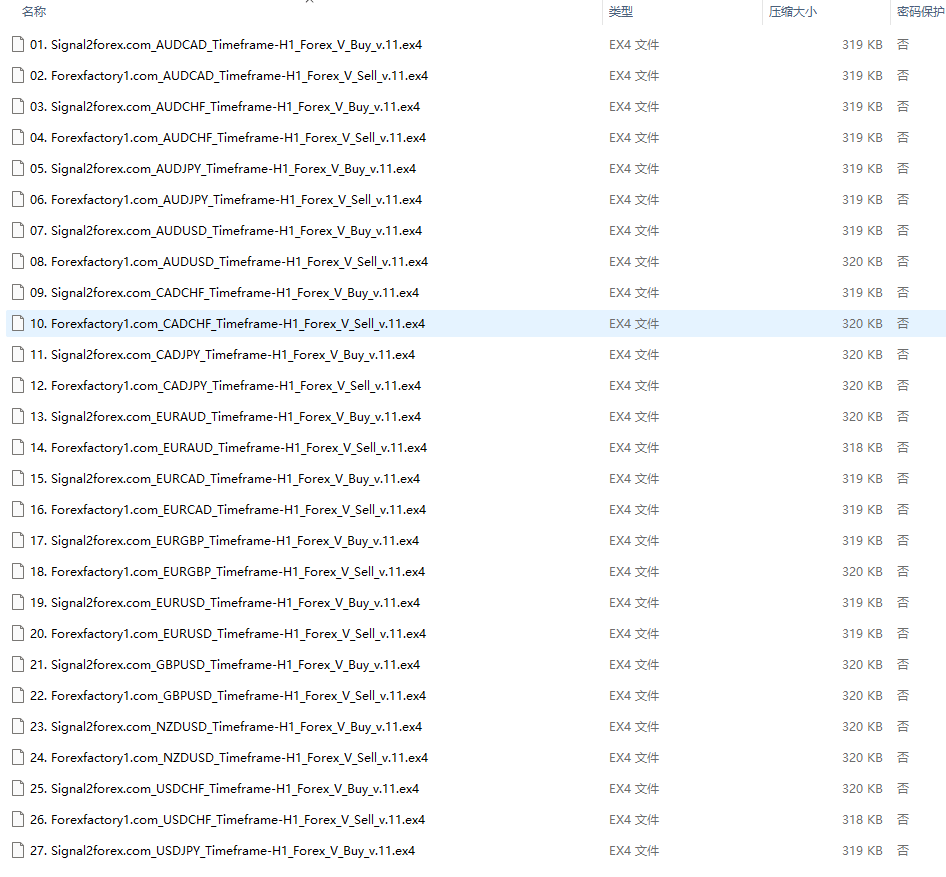Select file icon for 10 CADCHF Sell
946x877 pixels.
coord(18,323)
